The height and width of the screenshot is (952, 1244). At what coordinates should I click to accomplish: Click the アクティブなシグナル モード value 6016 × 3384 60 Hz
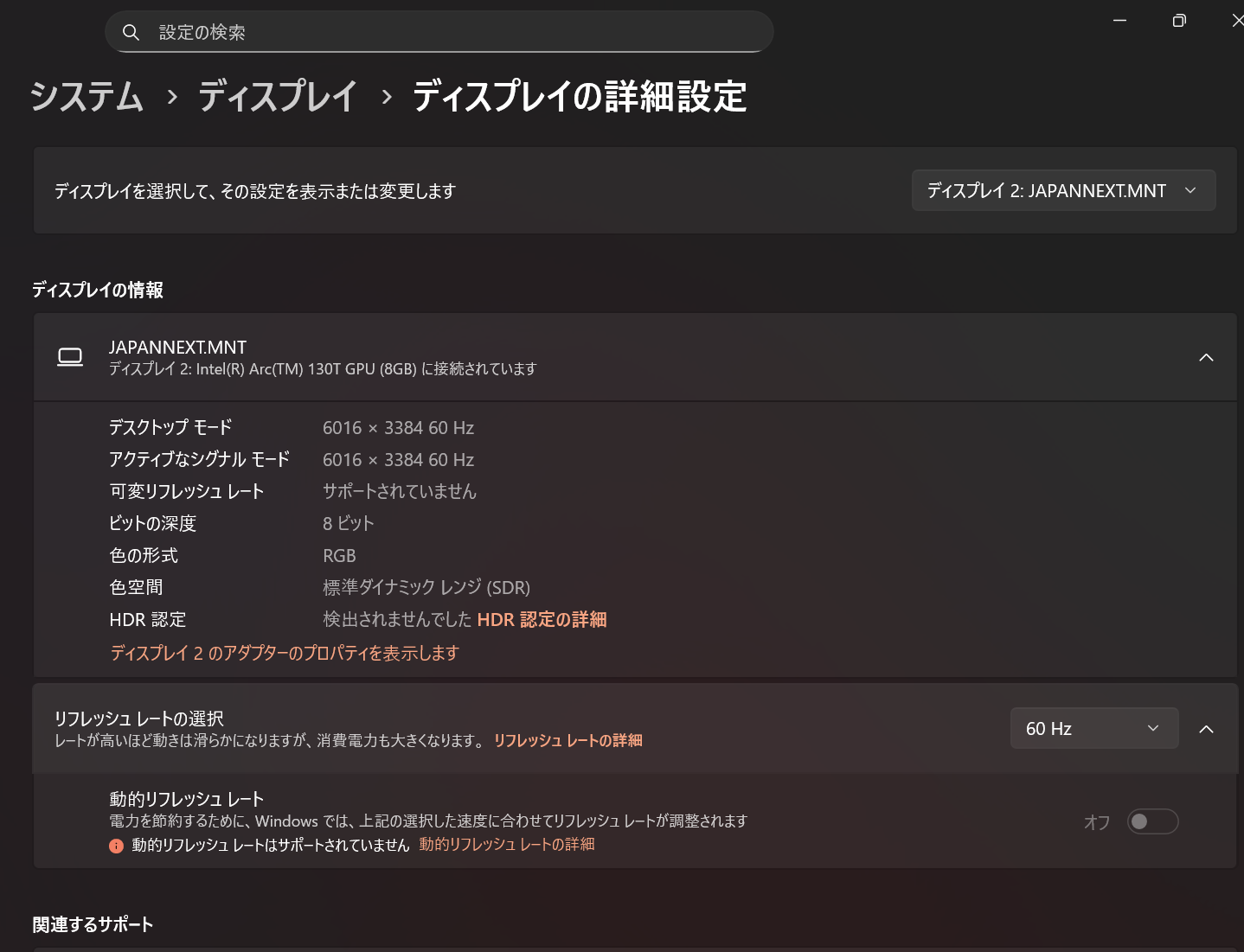[398, 460]
